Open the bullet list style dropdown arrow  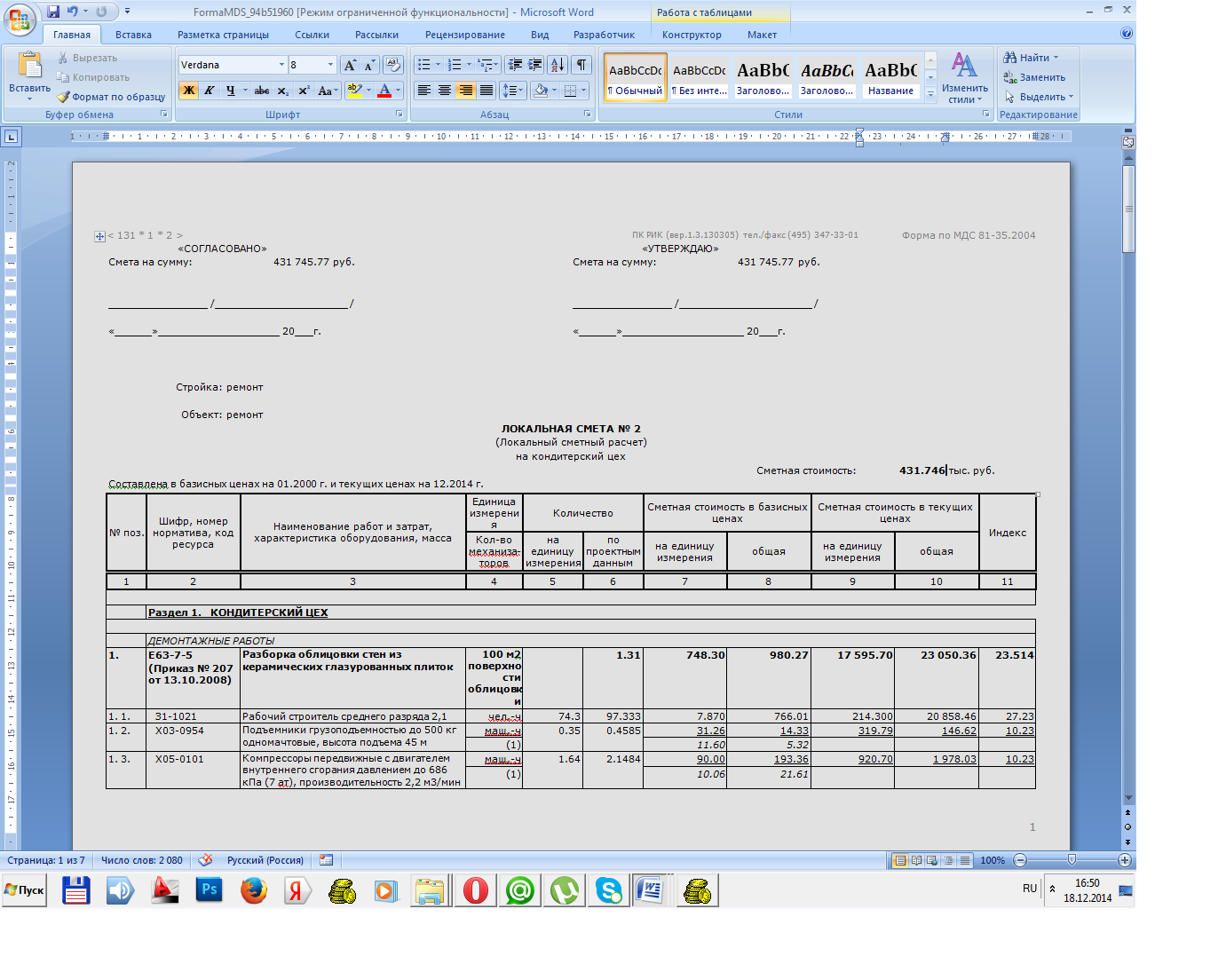[x=438, y=65]
